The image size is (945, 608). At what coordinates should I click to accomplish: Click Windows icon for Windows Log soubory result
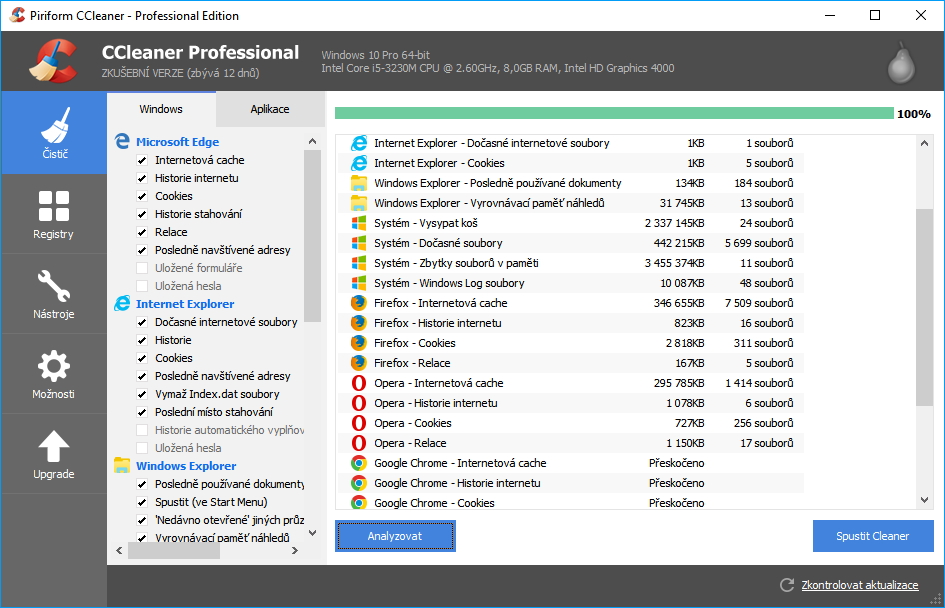pyautogui.click(x=359, y=283)
